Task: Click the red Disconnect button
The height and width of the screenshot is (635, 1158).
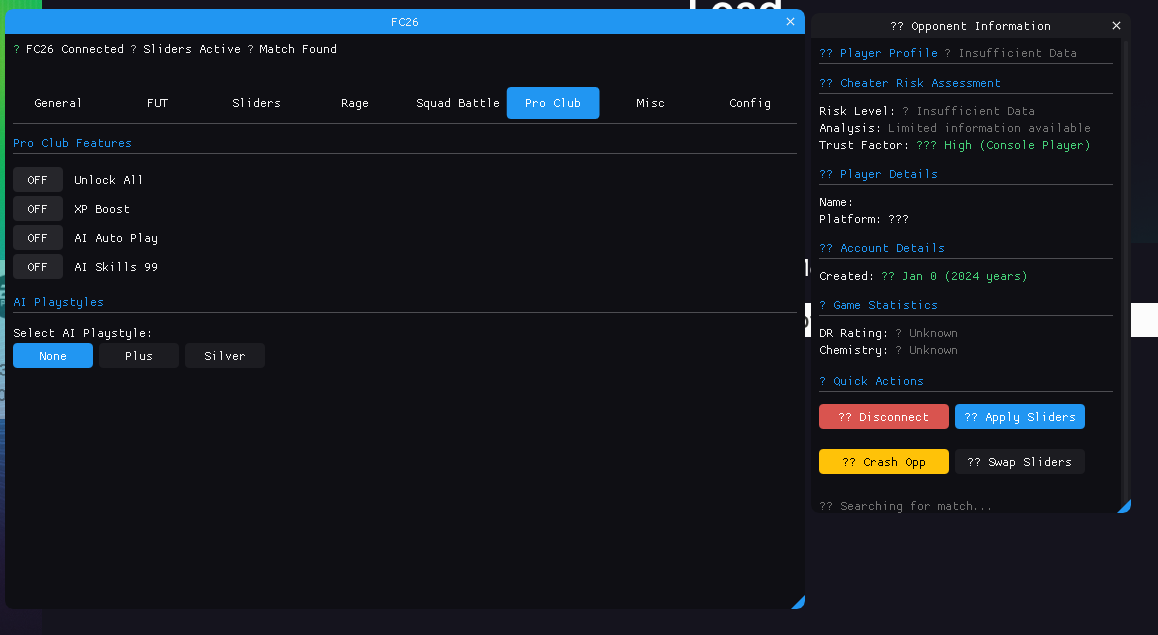Action: click(884, 417)
